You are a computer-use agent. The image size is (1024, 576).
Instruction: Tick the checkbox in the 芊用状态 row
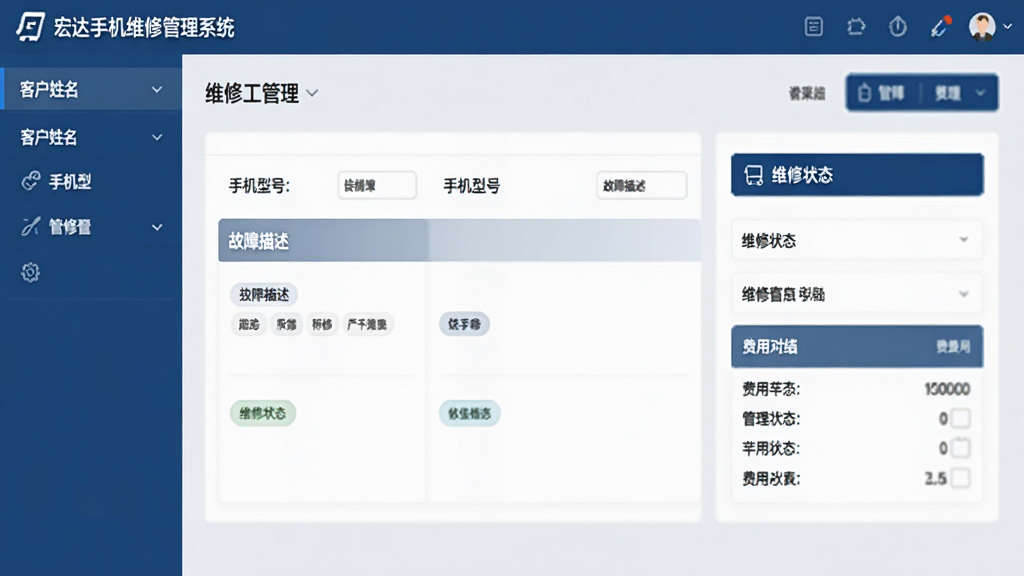(x=961, y=448)
